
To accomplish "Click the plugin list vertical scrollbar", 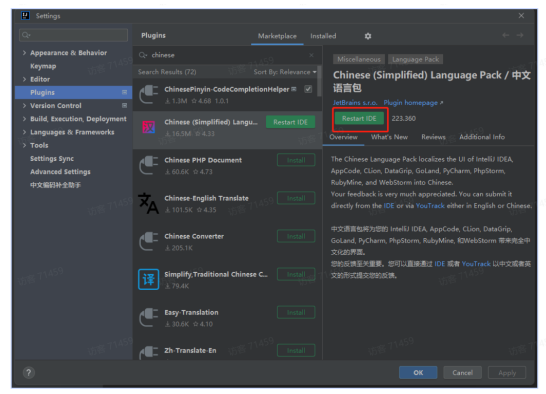I will coord(319,81).
